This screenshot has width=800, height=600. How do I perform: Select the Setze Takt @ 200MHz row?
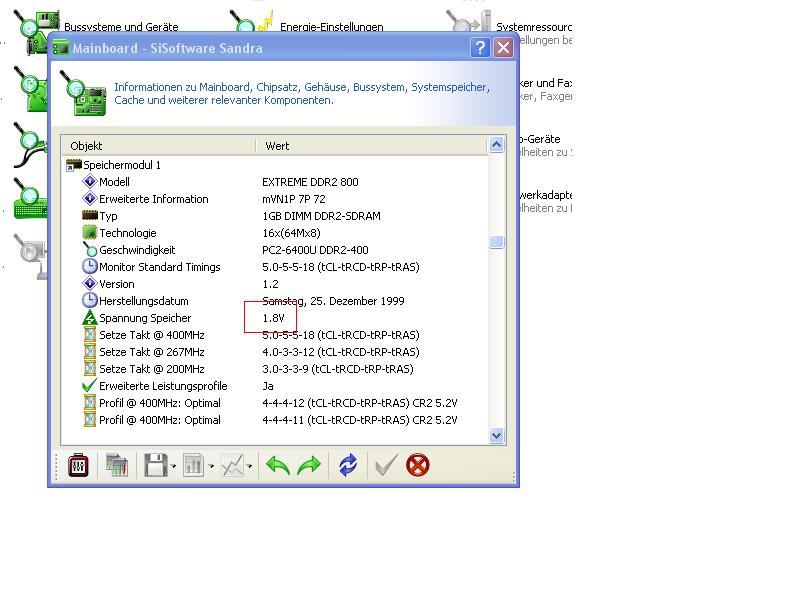pos(274,369)
